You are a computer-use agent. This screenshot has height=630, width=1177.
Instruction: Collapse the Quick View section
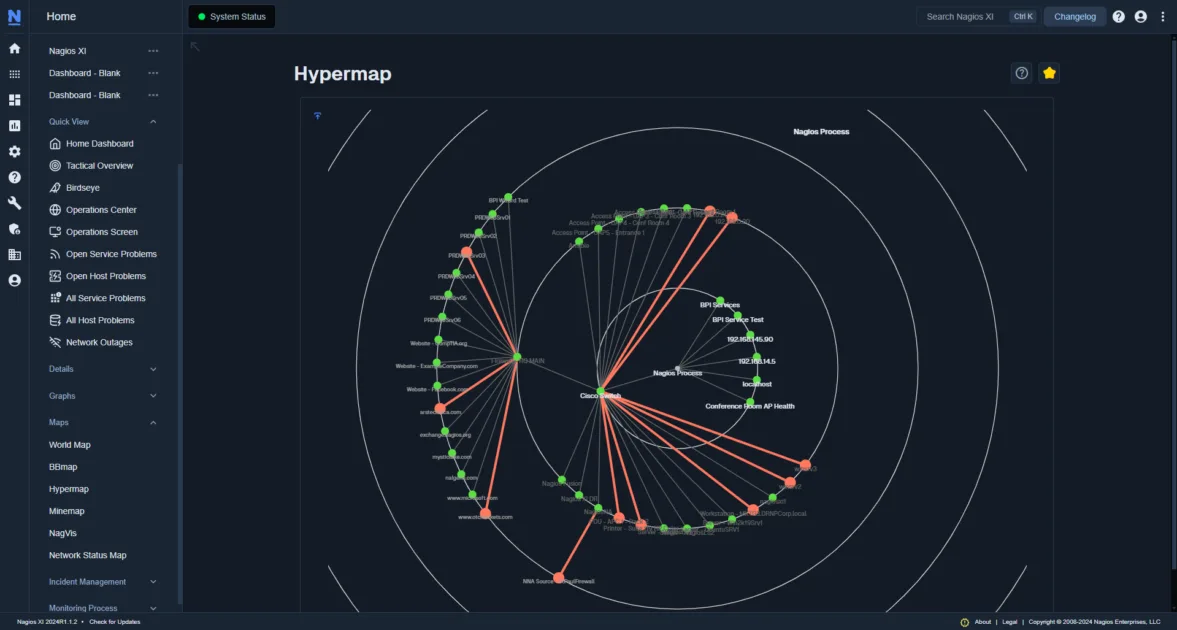[x=152, y=121]
